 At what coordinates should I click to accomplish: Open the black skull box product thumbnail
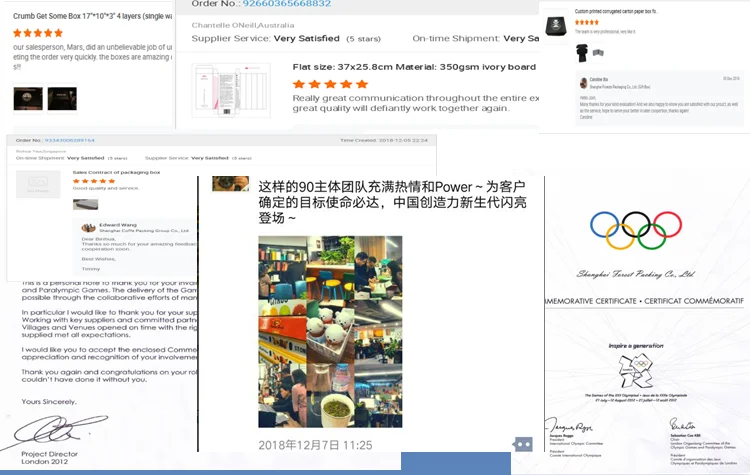pos(556,24)
